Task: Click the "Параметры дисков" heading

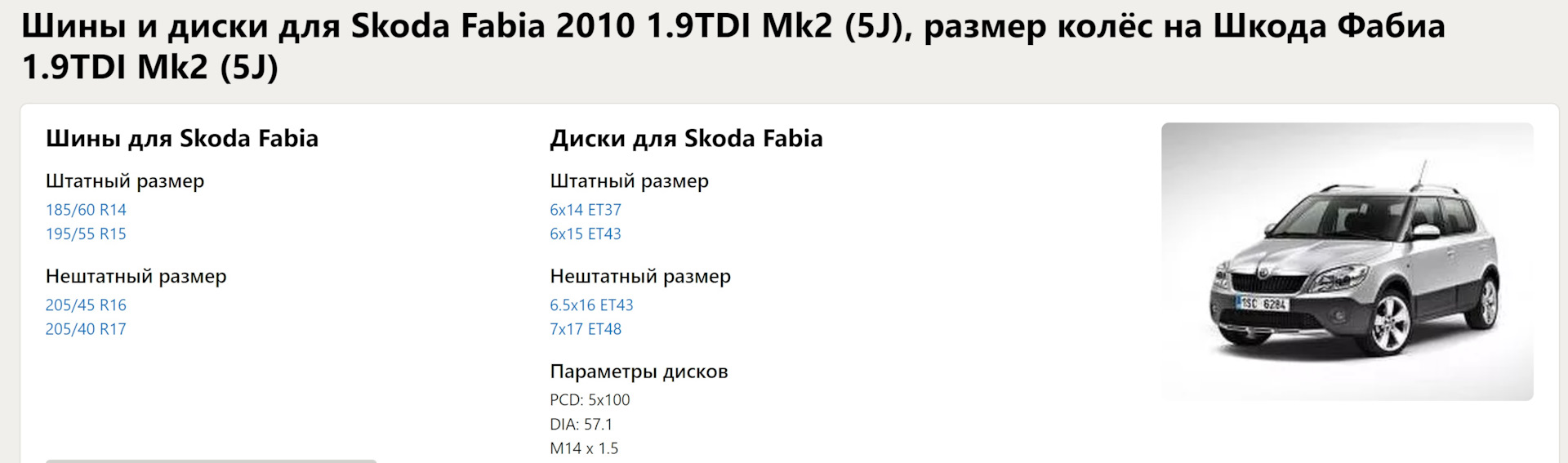Action: (x=639, y=372)
